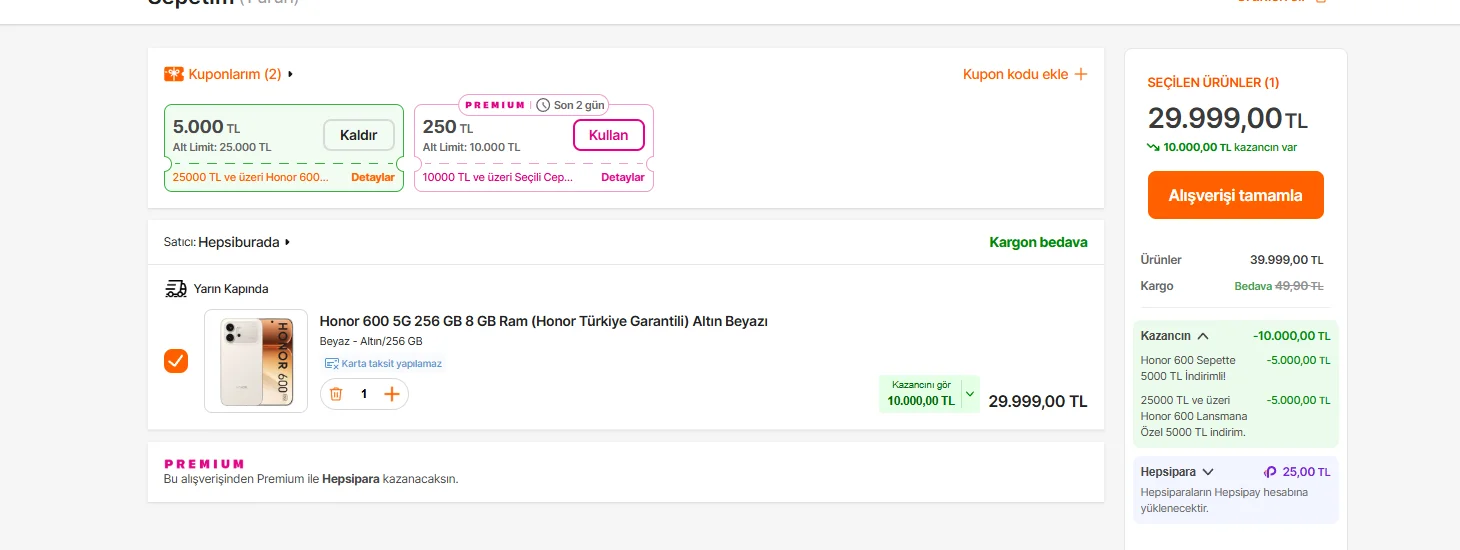This screenshot has height=550, width=1460.
Task: Click the 10000 TL ve üzeri Seçili Cep coupon text
Action: [498, 177]
